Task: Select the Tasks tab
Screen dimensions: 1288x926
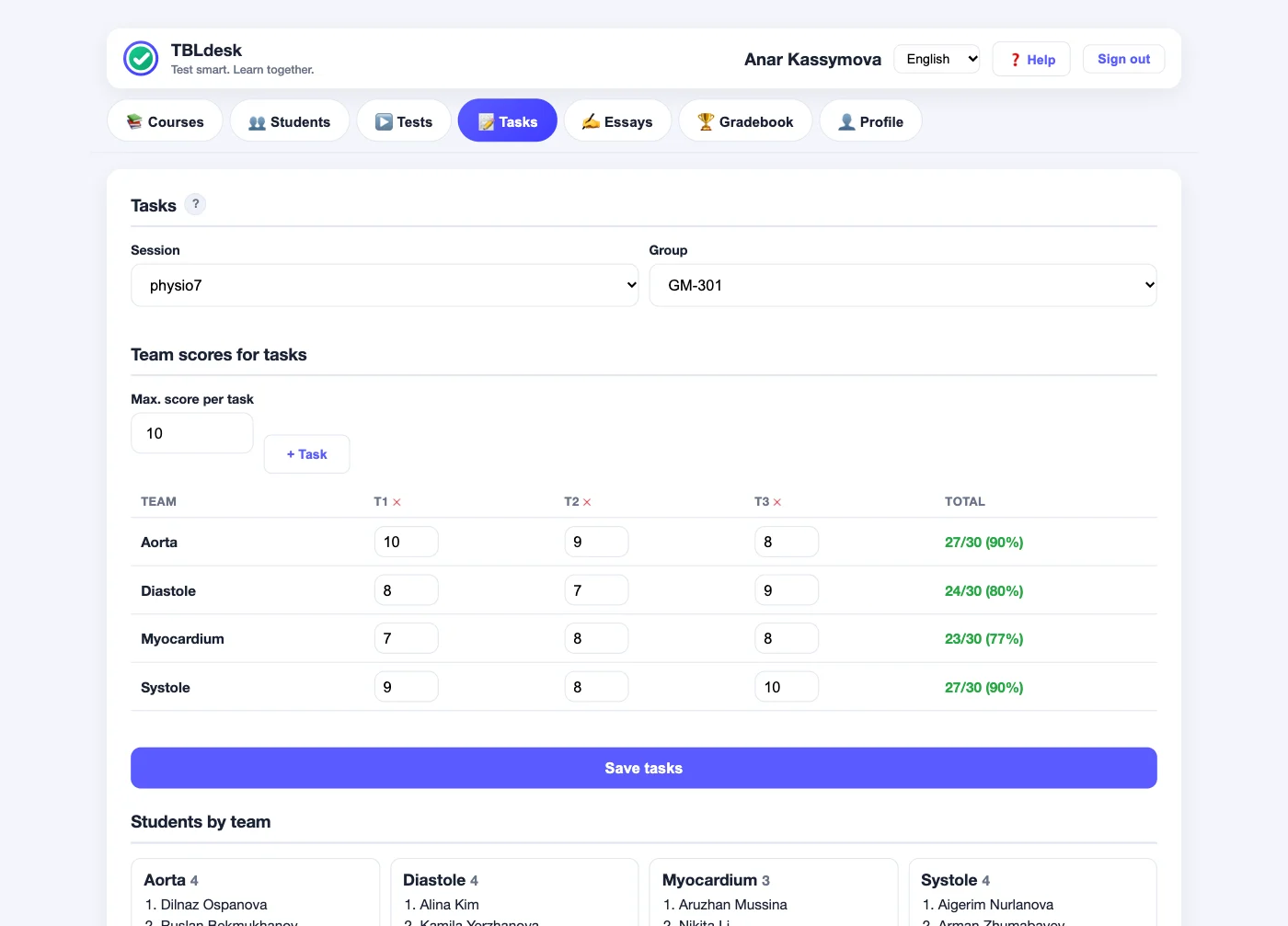Action: click(508, 121)
